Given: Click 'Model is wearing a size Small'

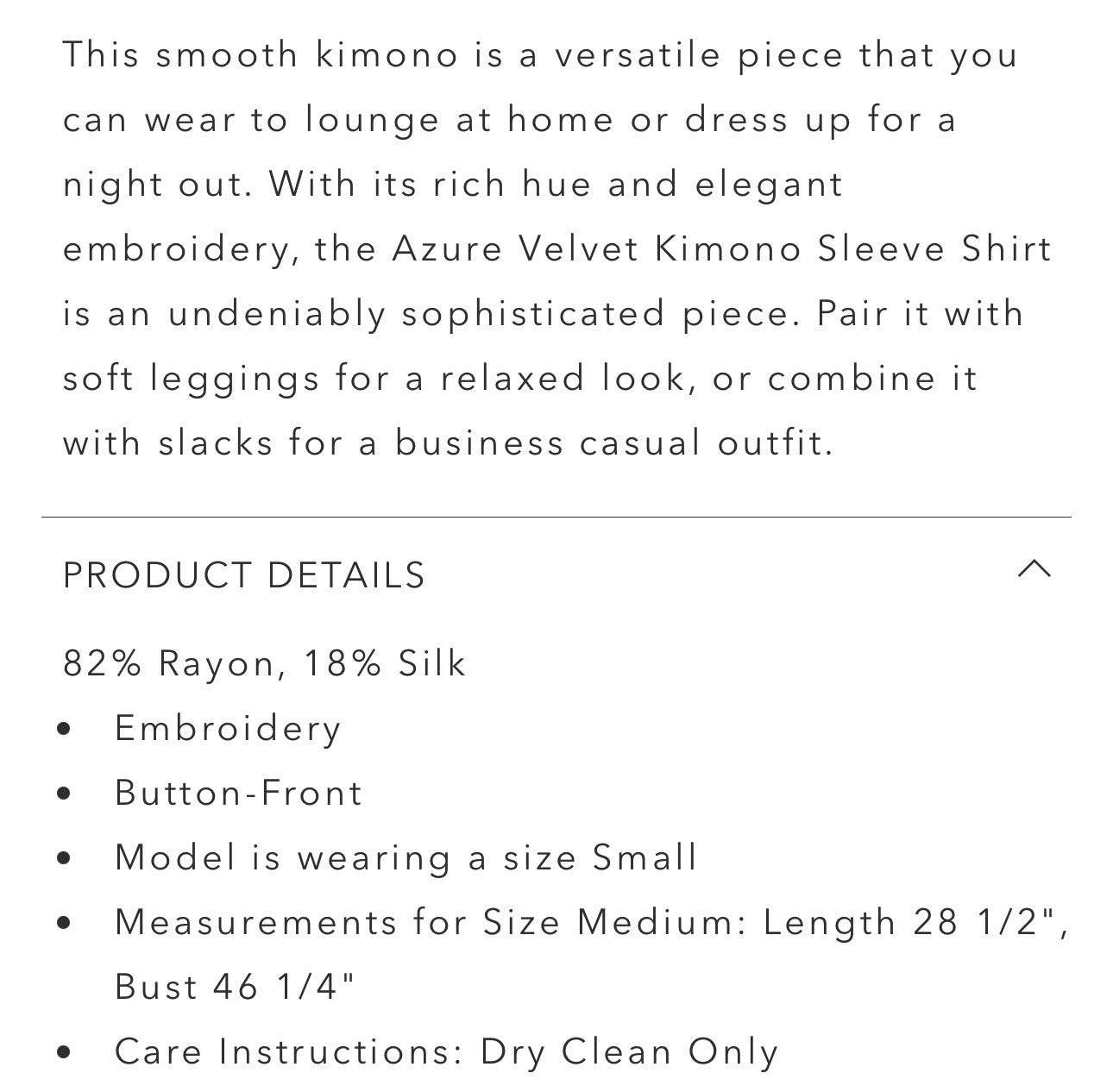Looking at the screenshot, I should tap(406, 858).
